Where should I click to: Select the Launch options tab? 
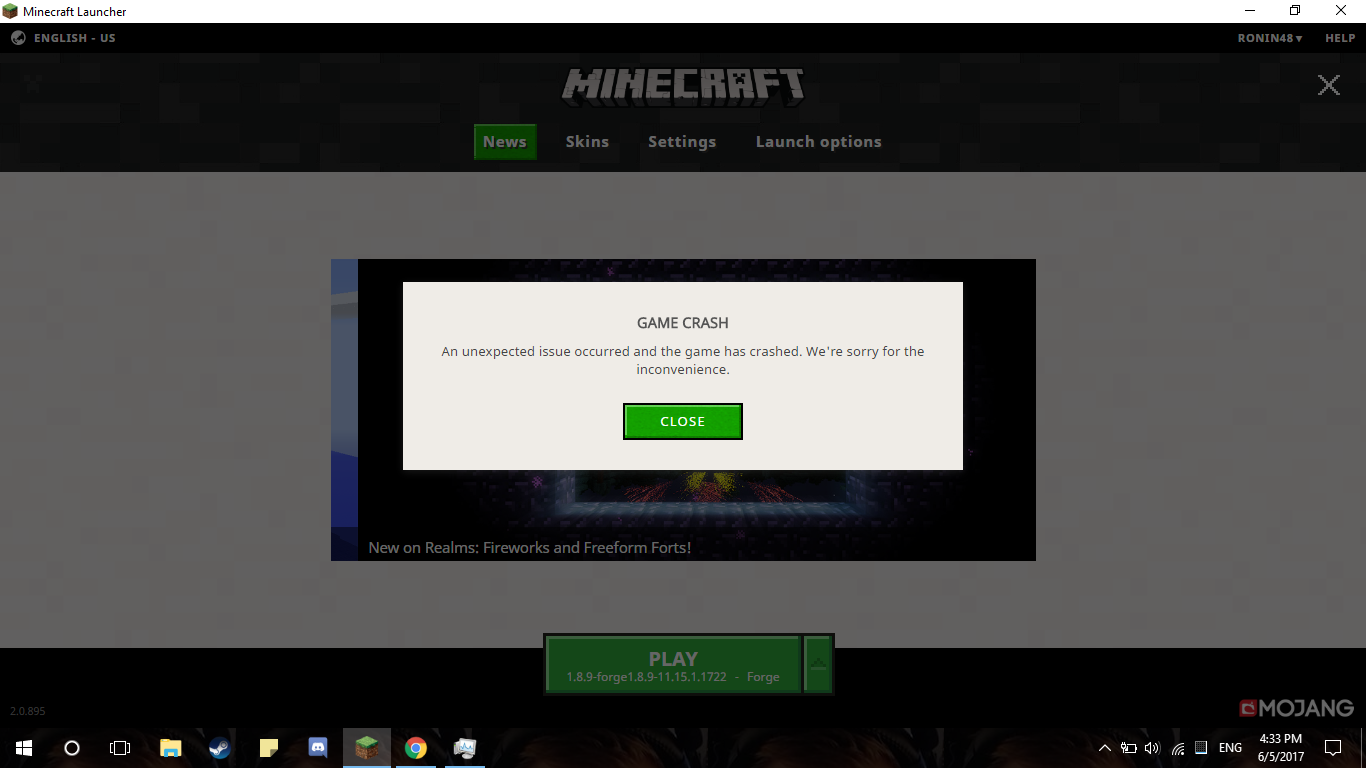pyautogui.click(x=819, y=142)
